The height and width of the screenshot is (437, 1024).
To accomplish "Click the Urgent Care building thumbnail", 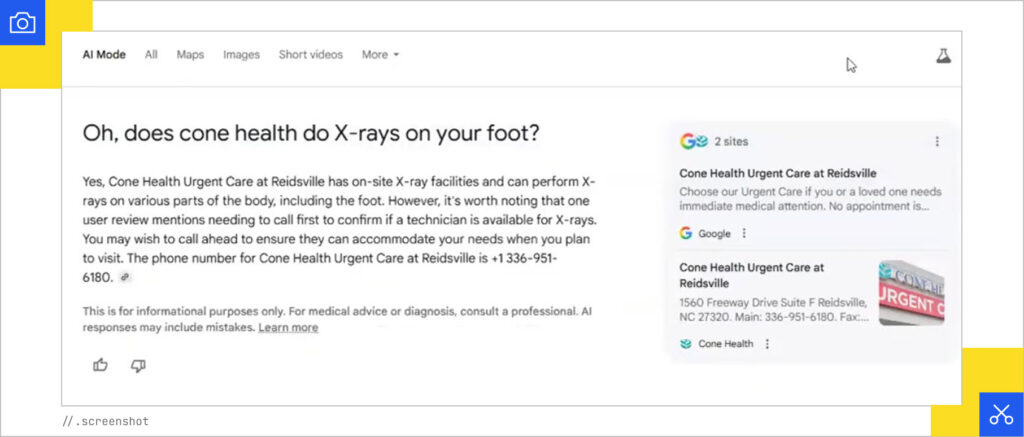I will coord(911,293).
